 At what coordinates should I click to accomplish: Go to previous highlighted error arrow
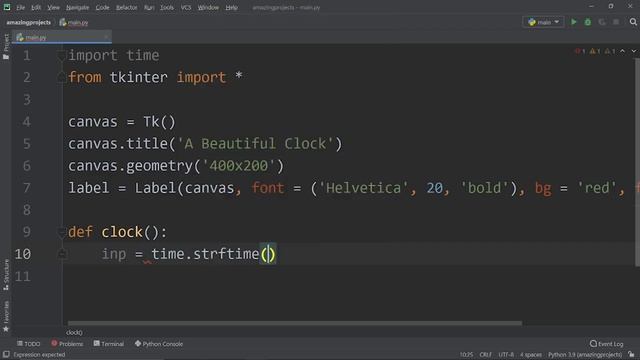coord(622,51)
